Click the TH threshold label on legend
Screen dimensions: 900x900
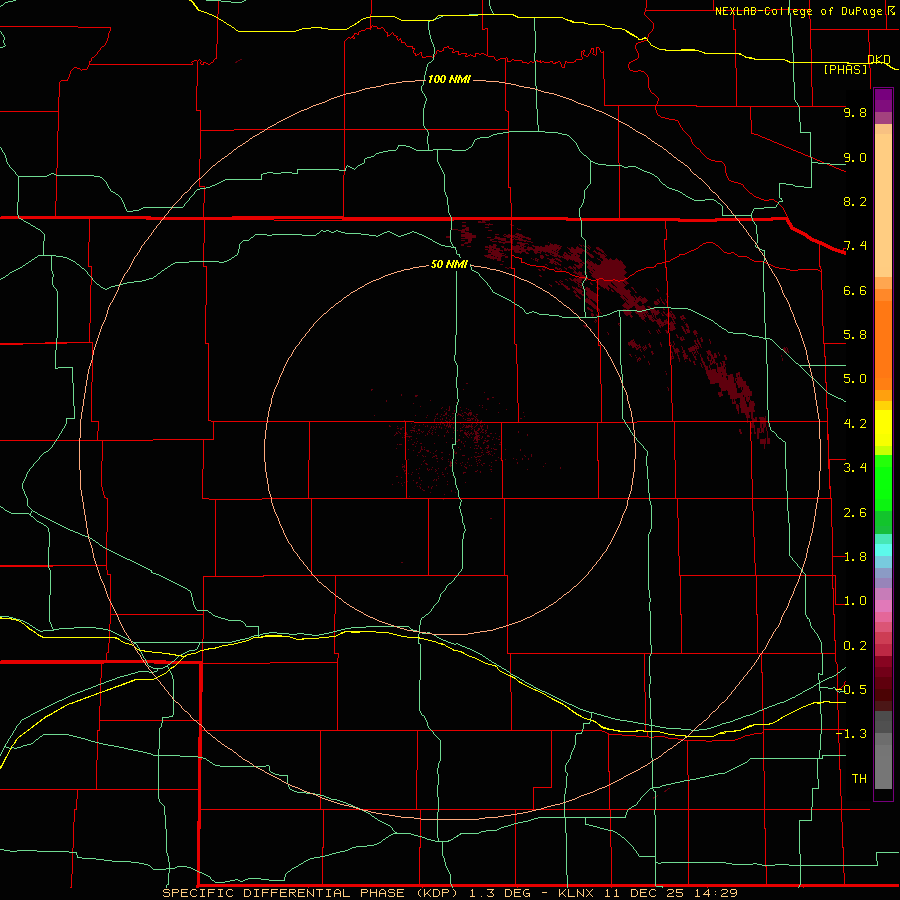(x=859, y=779)
